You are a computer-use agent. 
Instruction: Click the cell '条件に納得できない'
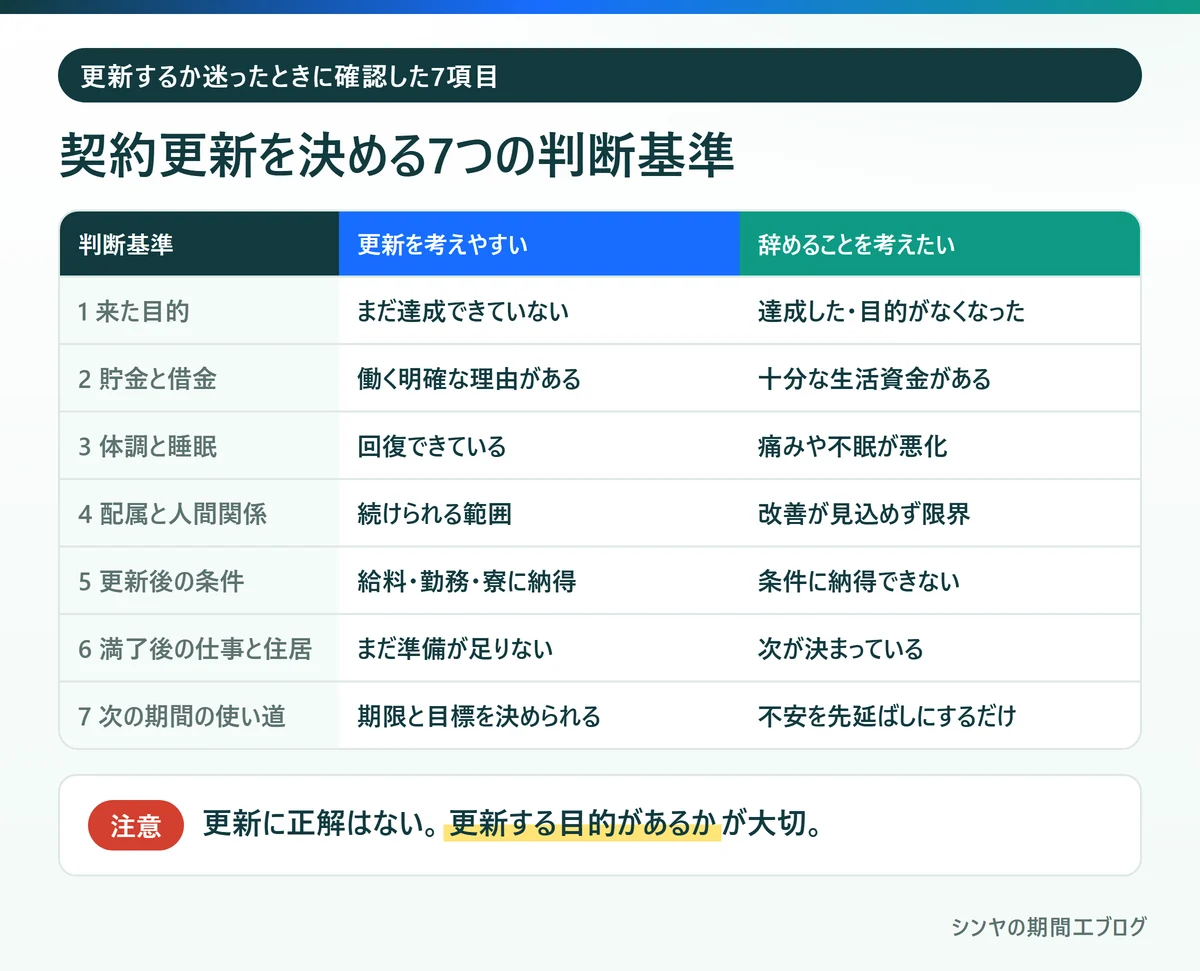[x=940, y=581]
